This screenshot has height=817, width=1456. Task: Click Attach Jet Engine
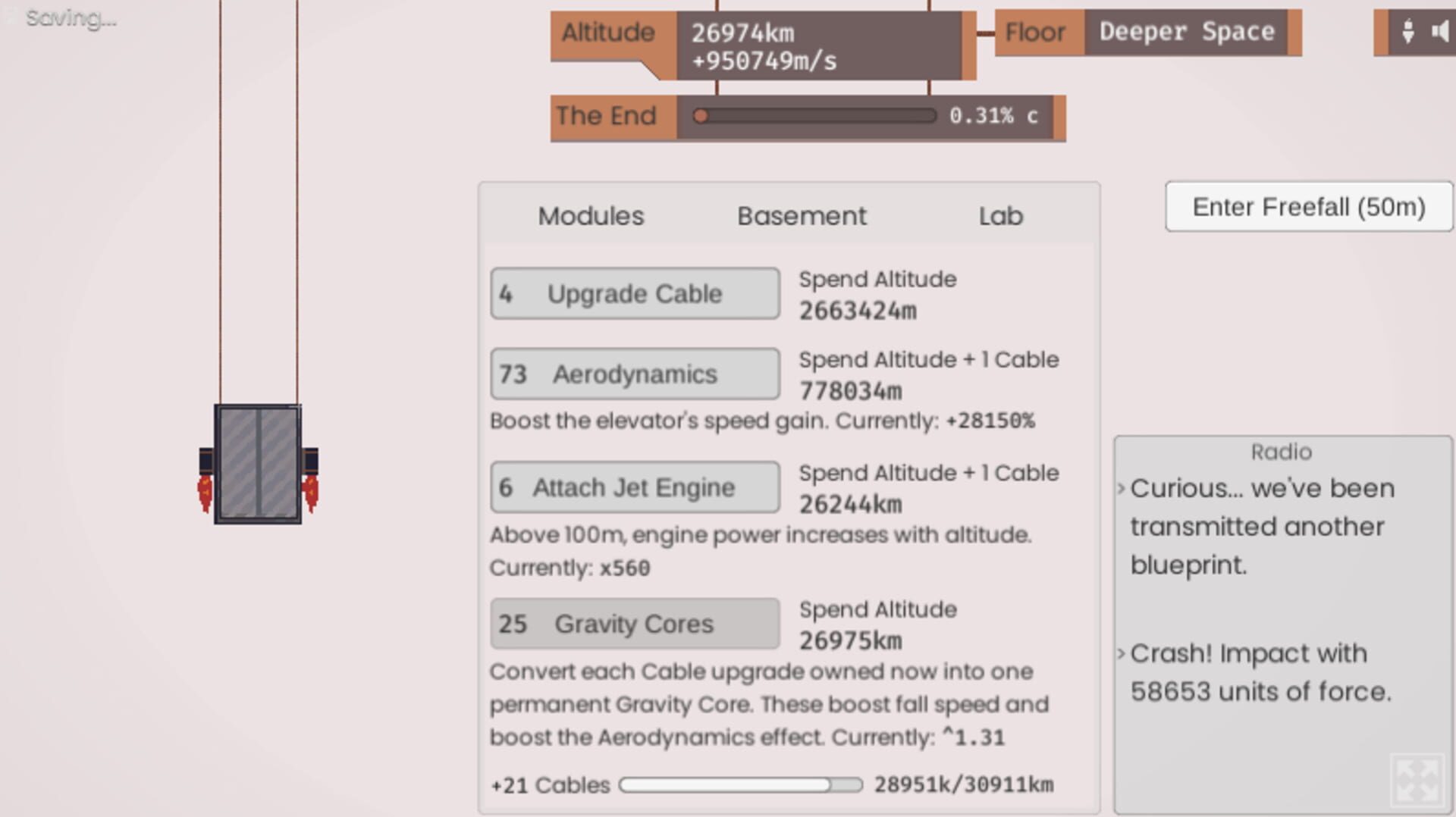point(634,487)
